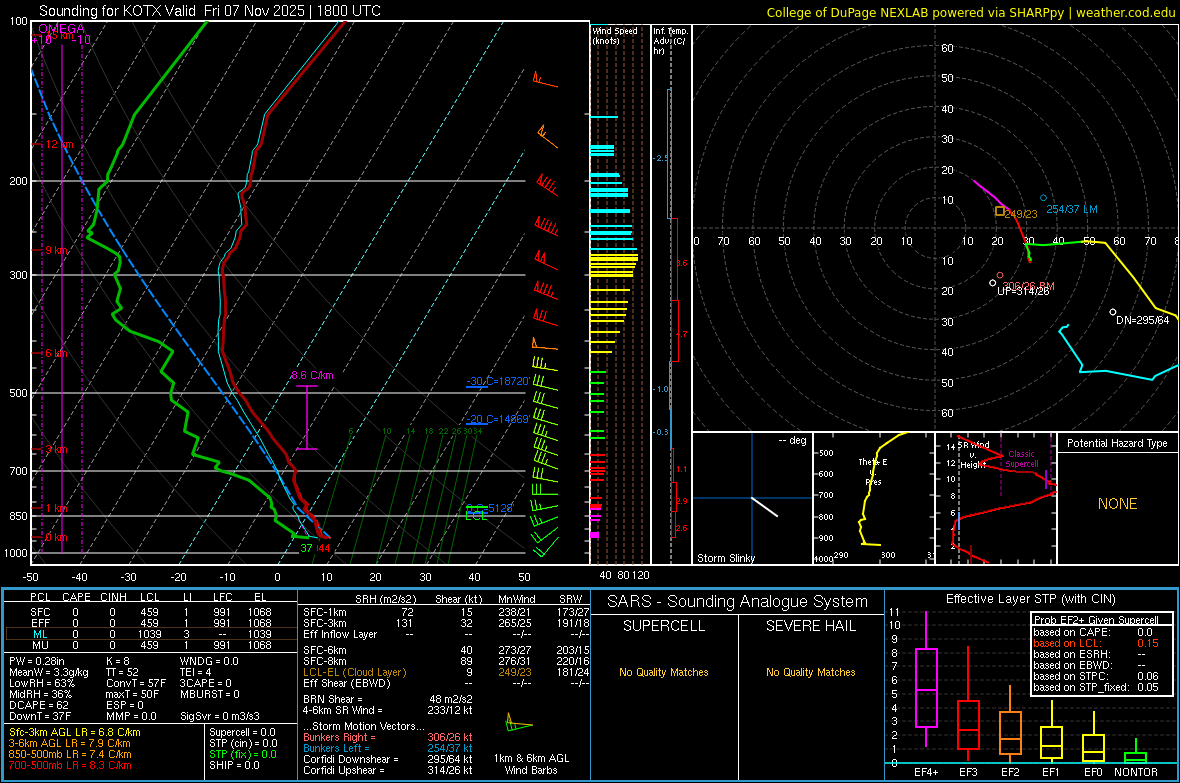Click the SUPERCELL column heading

click(664, 626)
